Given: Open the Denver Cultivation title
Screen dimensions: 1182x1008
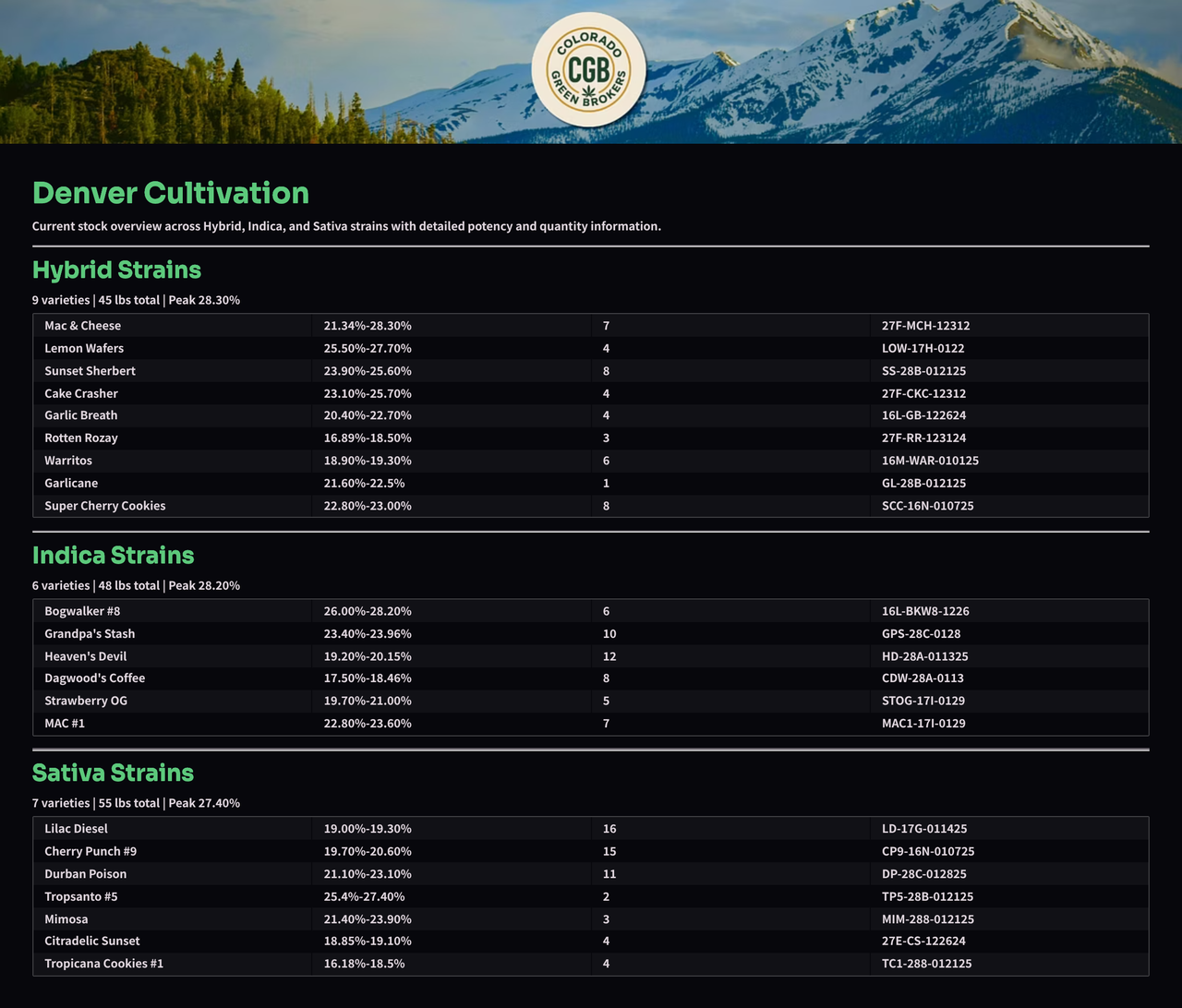Looking at the screenshot, I should click(x=171, y=193).
